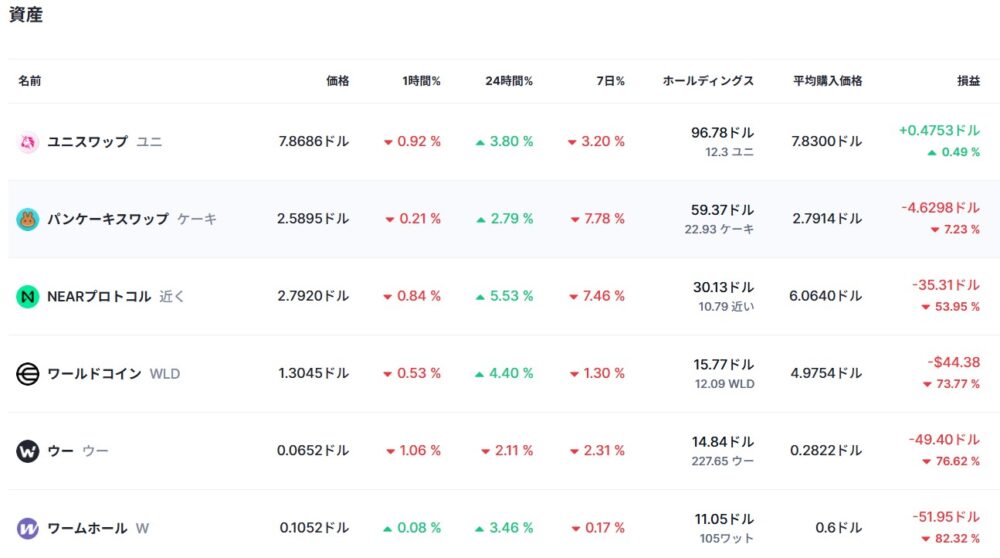
Task: Click the NEAR Protocol green logo icon
Action: 27,296
